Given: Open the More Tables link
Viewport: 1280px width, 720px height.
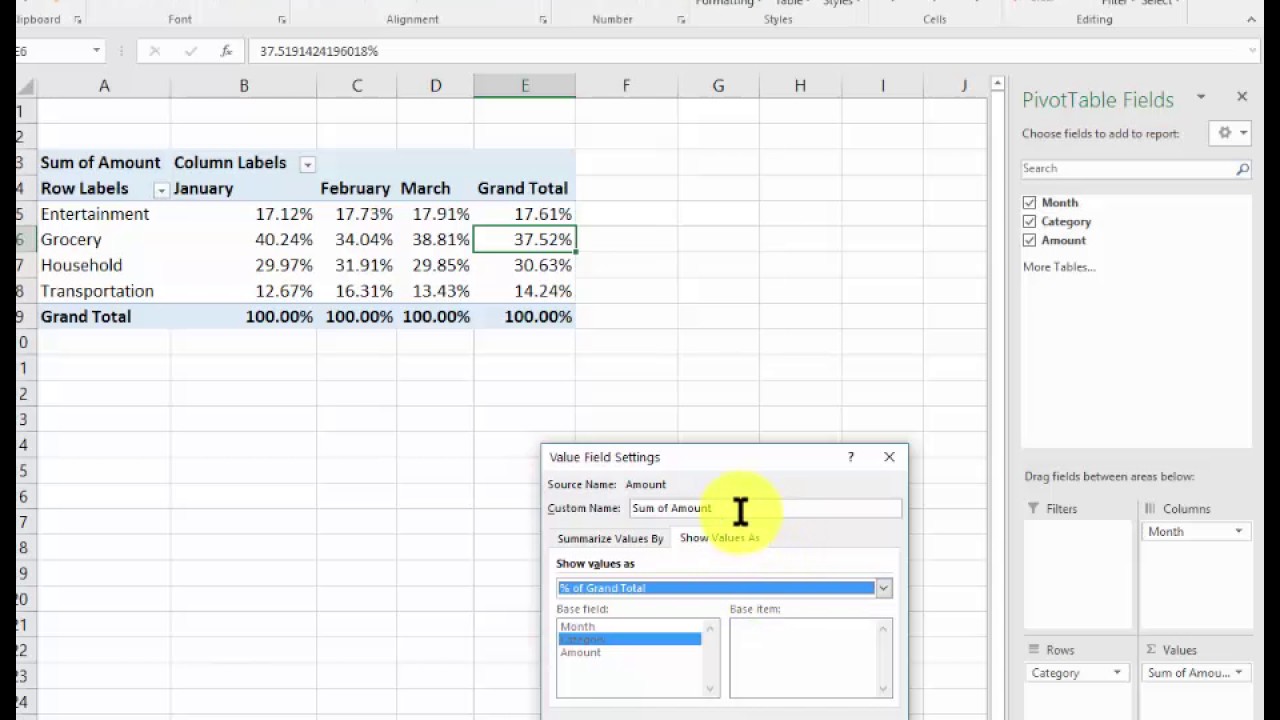Looking at the screenshot, I should click(x=1059, y=267).
